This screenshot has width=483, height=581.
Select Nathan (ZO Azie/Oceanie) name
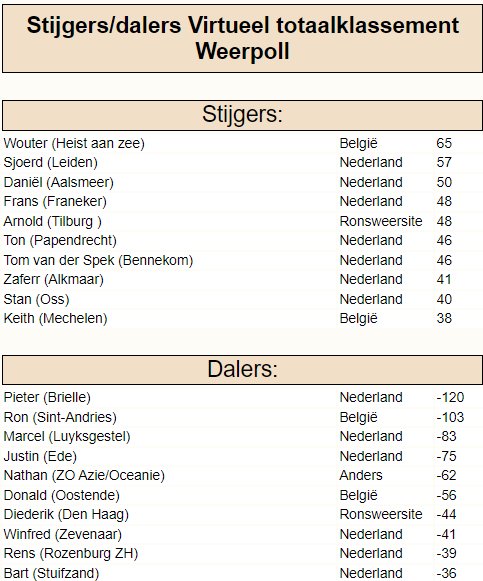coord(84,476)
